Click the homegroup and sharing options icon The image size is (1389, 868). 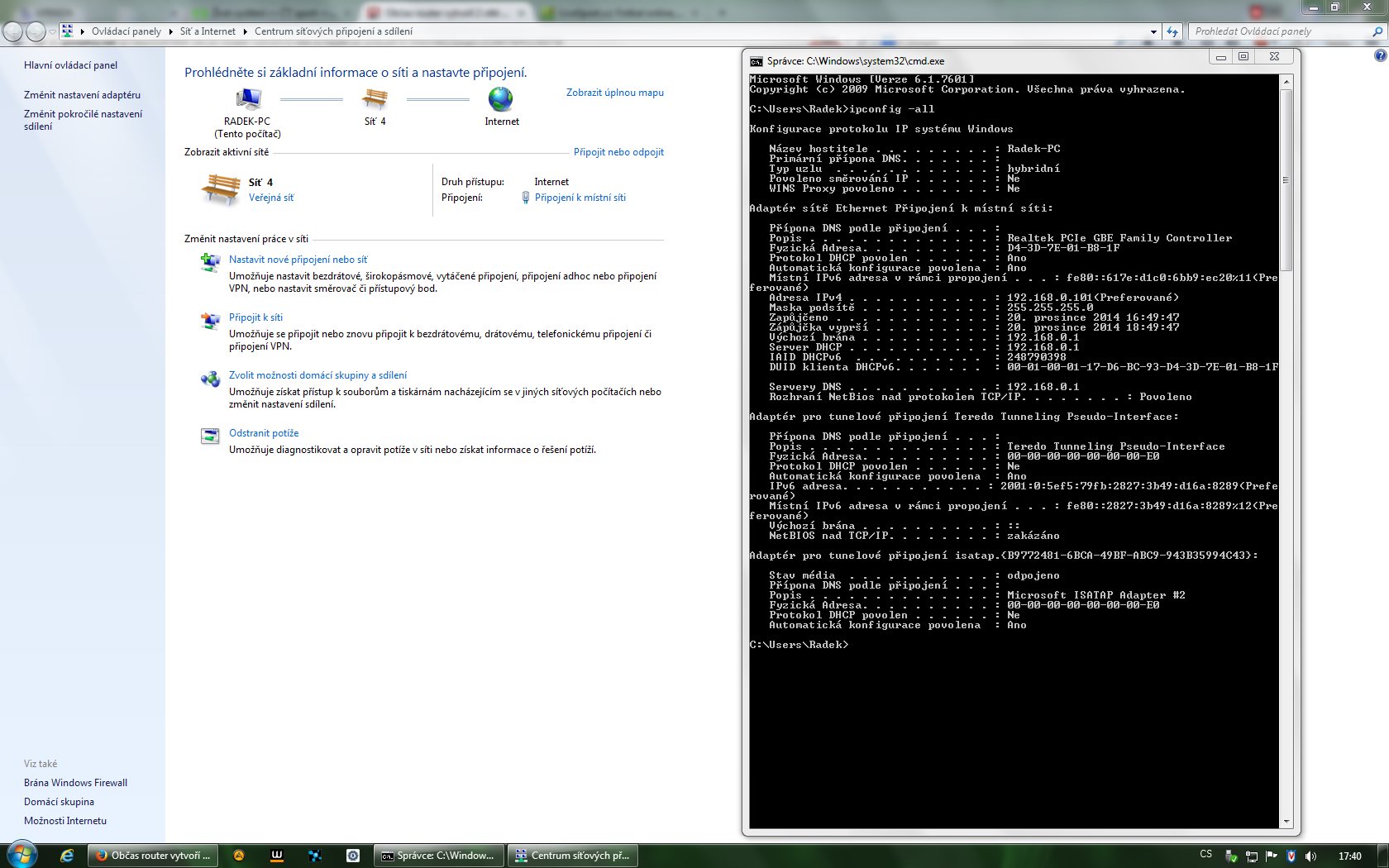210,379
